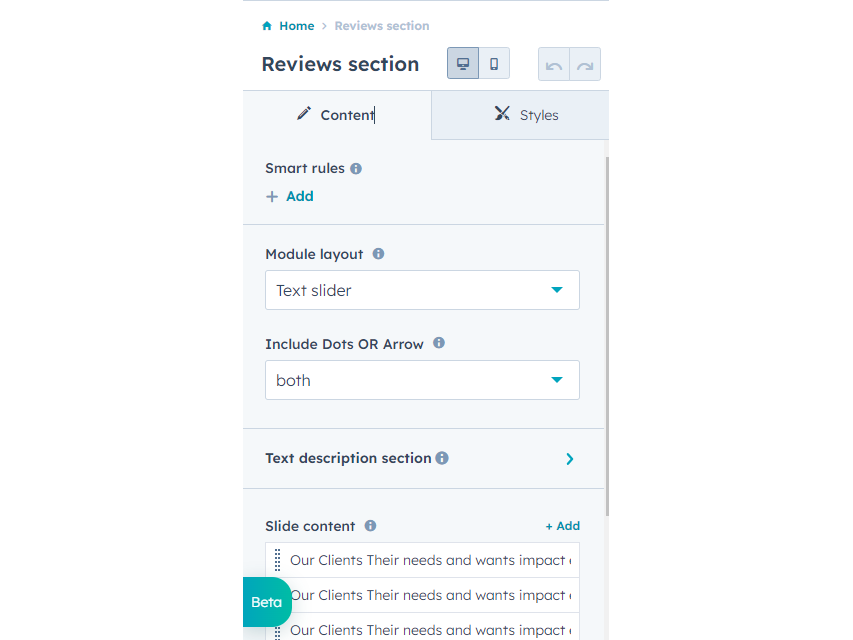Click the undo arrow button

click(x=554, y=65)
